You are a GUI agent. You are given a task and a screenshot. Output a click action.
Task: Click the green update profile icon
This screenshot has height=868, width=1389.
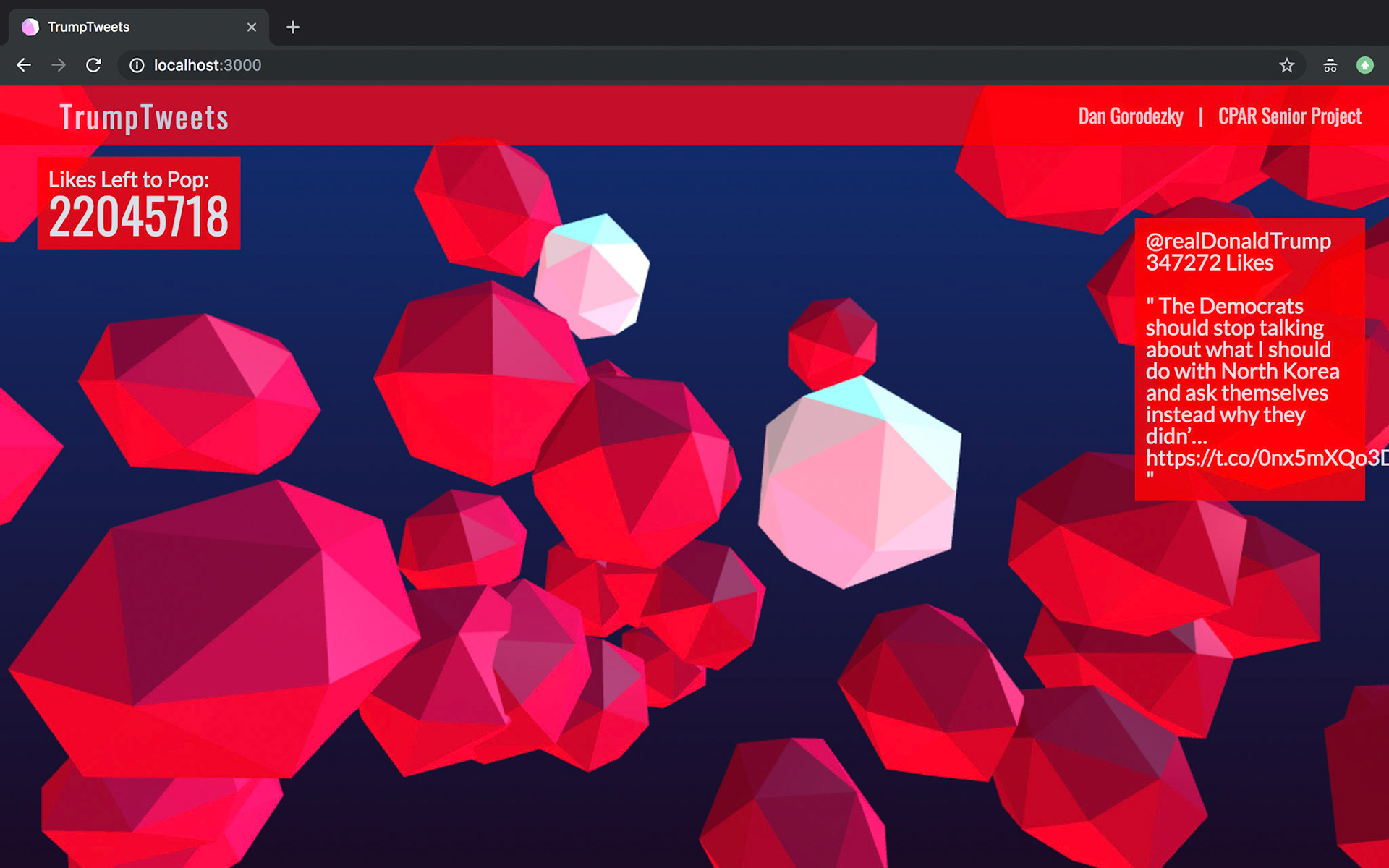tap(1364, 65)
